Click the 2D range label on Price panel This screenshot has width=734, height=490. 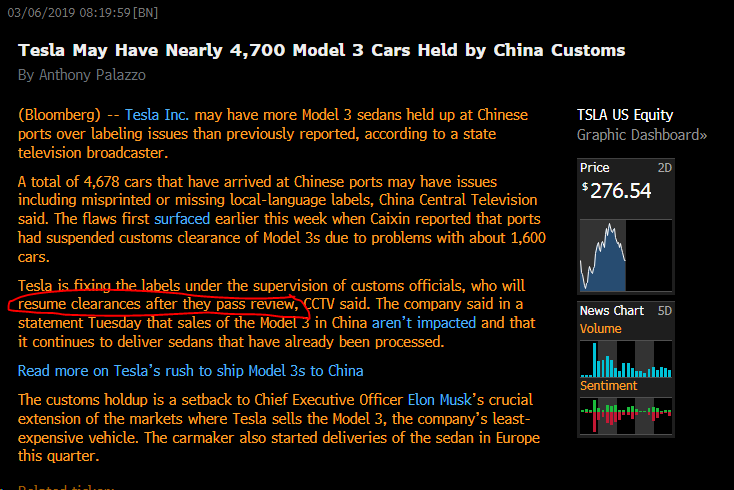tap(664, 167)
